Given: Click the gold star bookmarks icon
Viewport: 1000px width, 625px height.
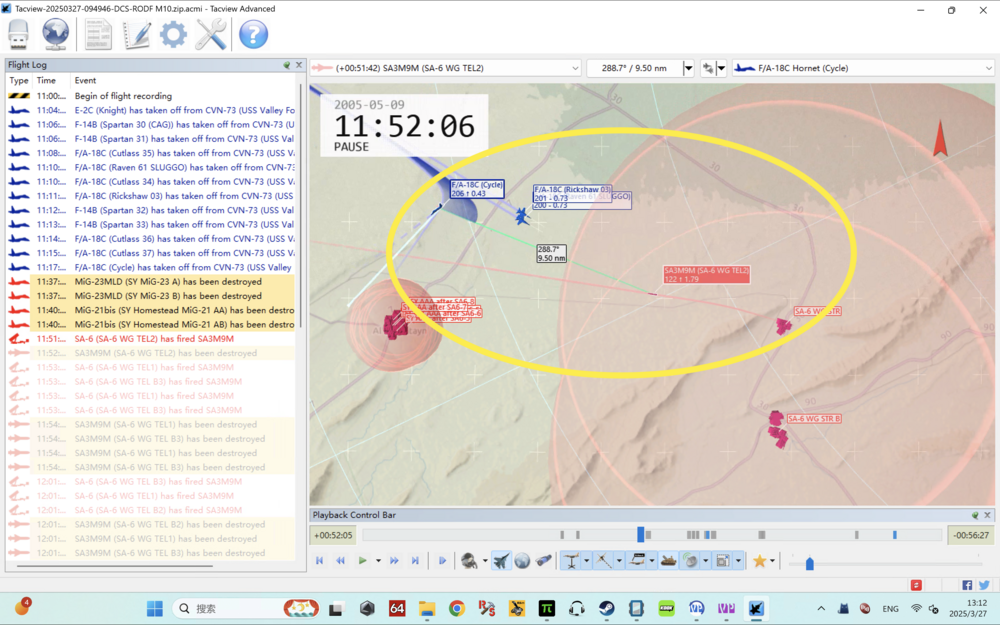Looking at the screenshot, I should tap(759, 561).
